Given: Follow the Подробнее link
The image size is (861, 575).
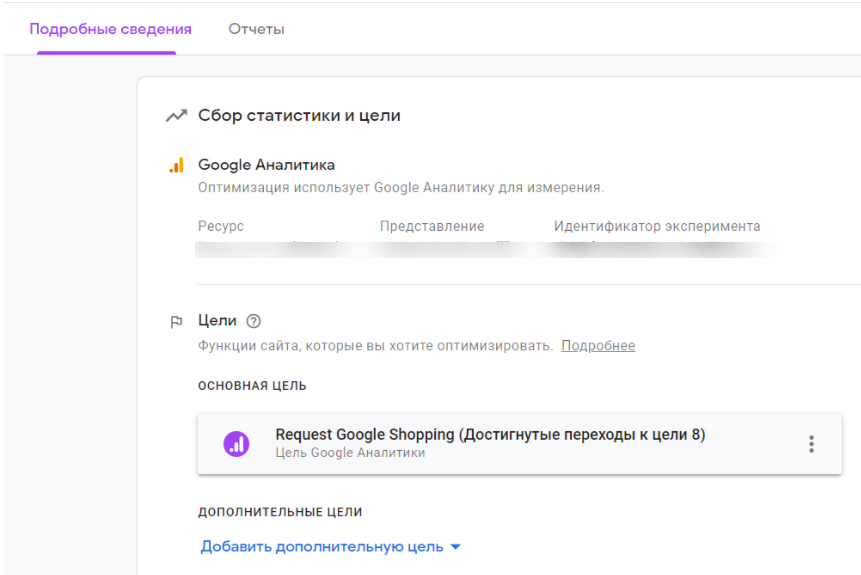Looking at the screenshot, I should coord(598,345).
